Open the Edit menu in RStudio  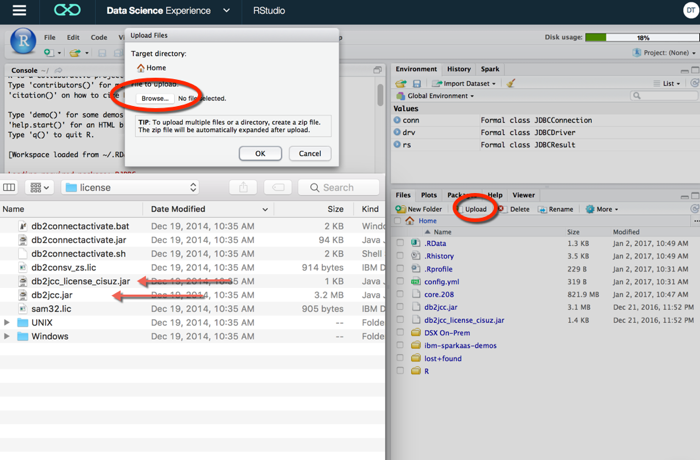73,37
